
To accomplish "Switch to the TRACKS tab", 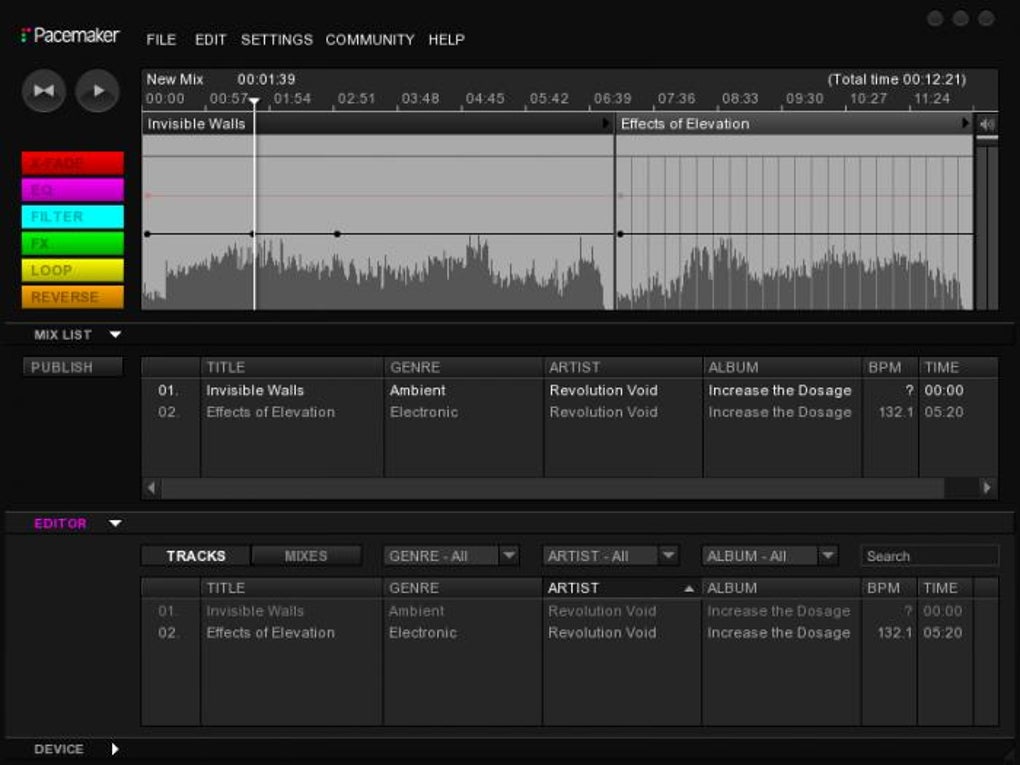I will pyautogui.click(x=195, y=556).
